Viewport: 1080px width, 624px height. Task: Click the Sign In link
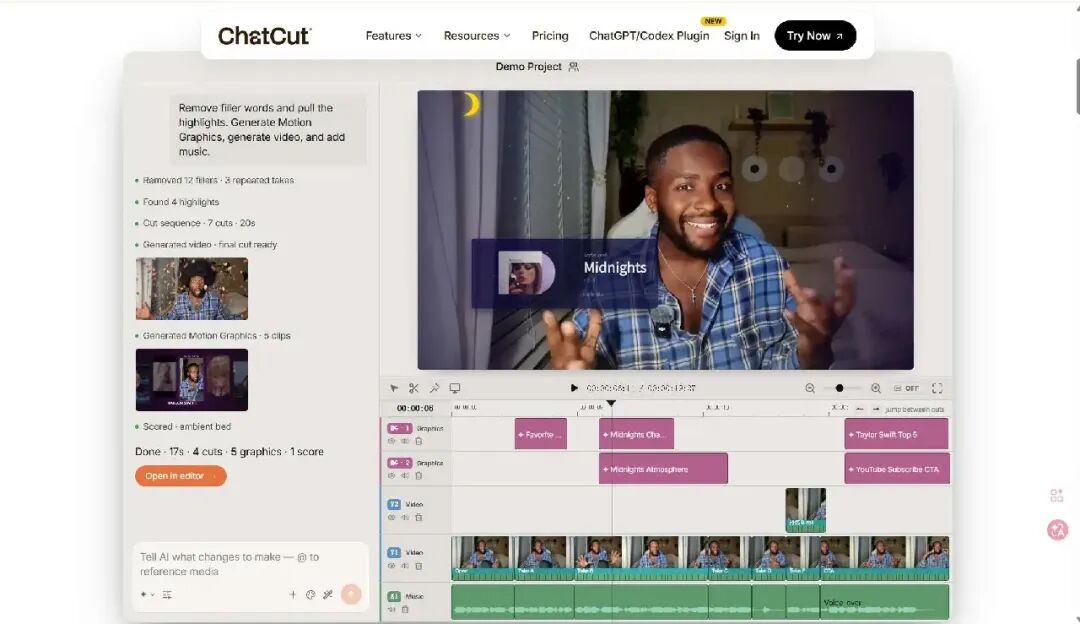pyautogui.click(x=741, y=36)
